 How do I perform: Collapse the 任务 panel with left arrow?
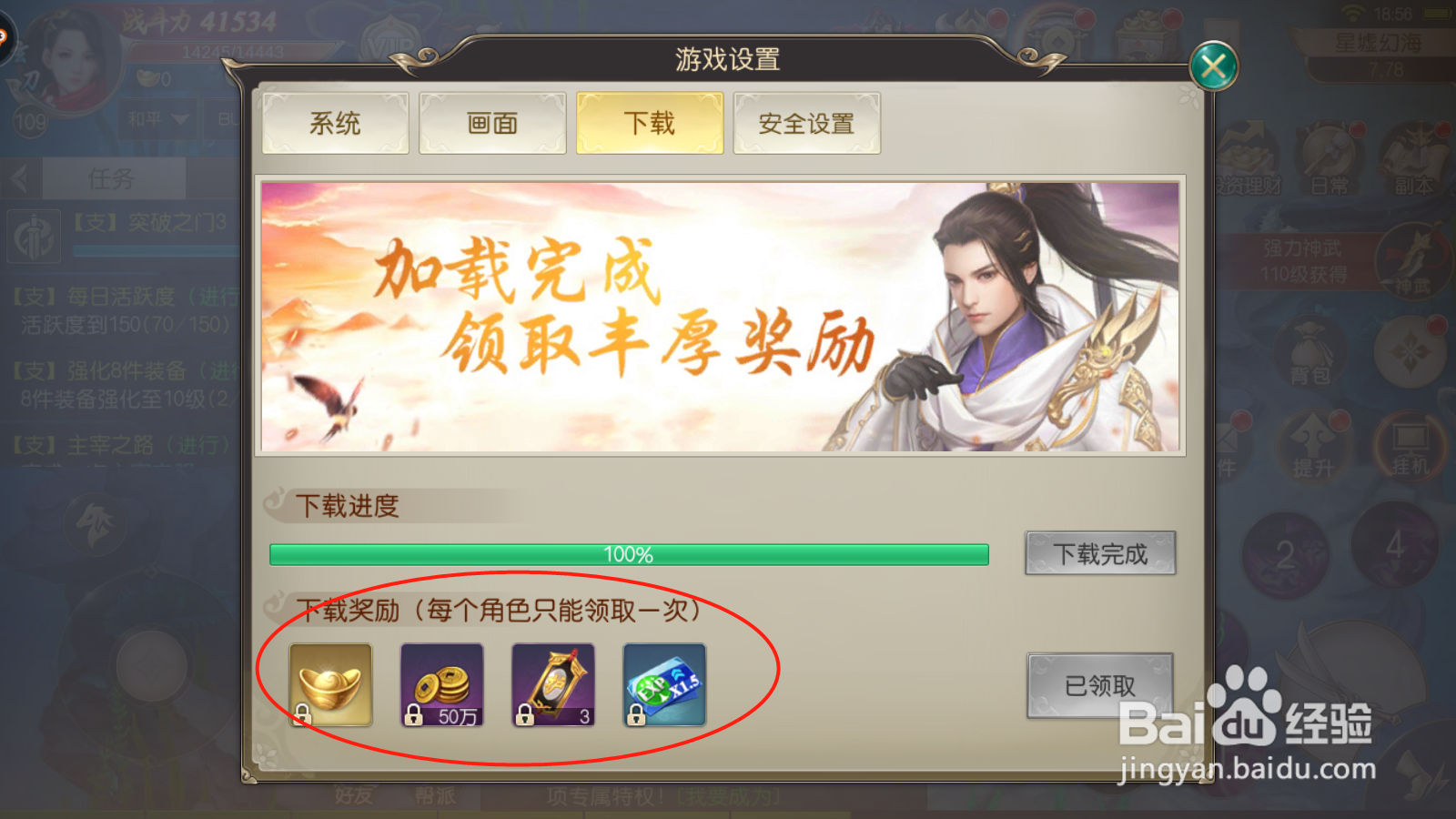(x=20, y=178)
